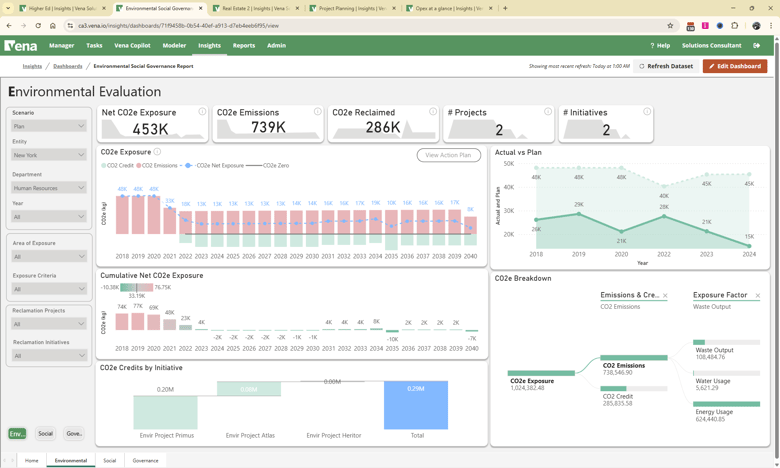Open the Department dropdown showing Human Resources
The height and width of the screenshot is (468, 780).
click(48, 188)
